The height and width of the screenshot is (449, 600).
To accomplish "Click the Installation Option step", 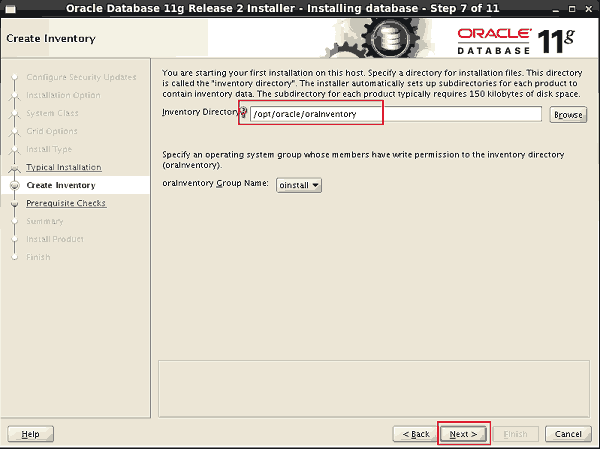I will pyautogui.click(x=64, y=95).
